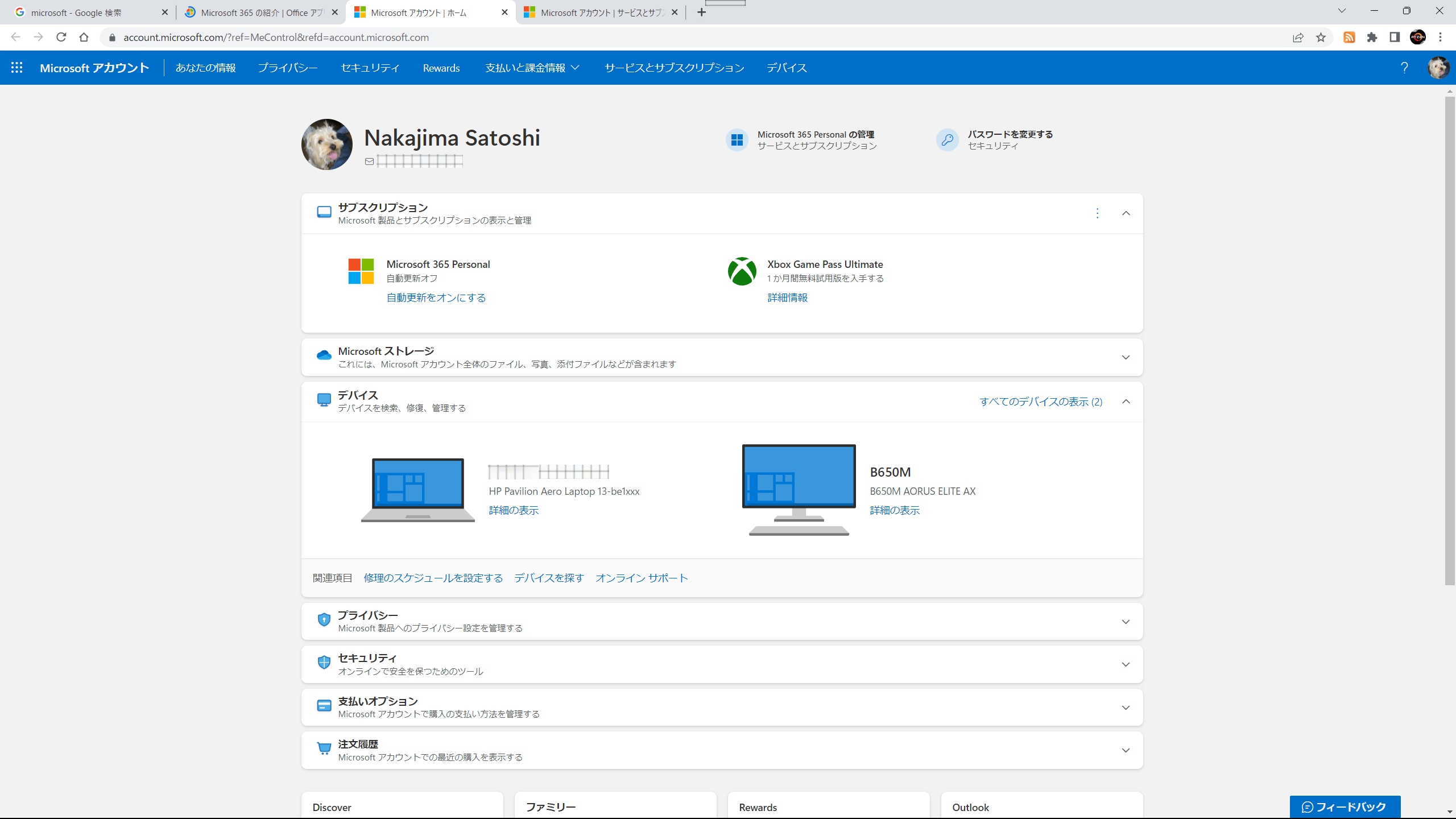The height and width of the screenshot is (819, 1456).
Task: Collapse the サブスクリプション section
Action: pos(1126,213)
